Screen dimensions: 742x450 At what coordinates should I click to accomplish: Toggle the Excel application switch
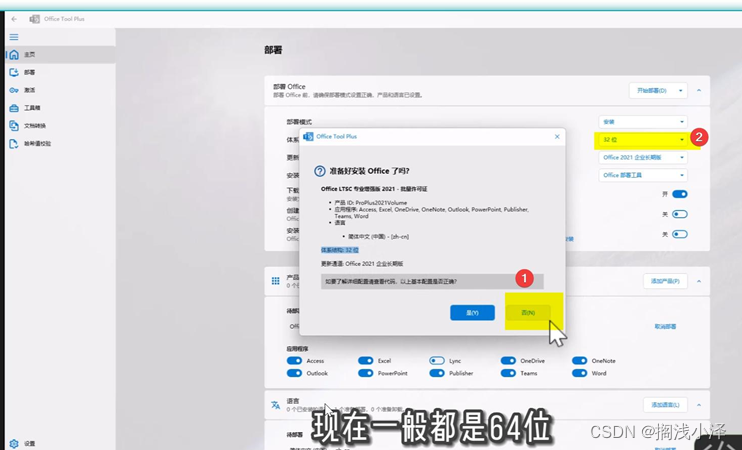click(x=365, y=361)
